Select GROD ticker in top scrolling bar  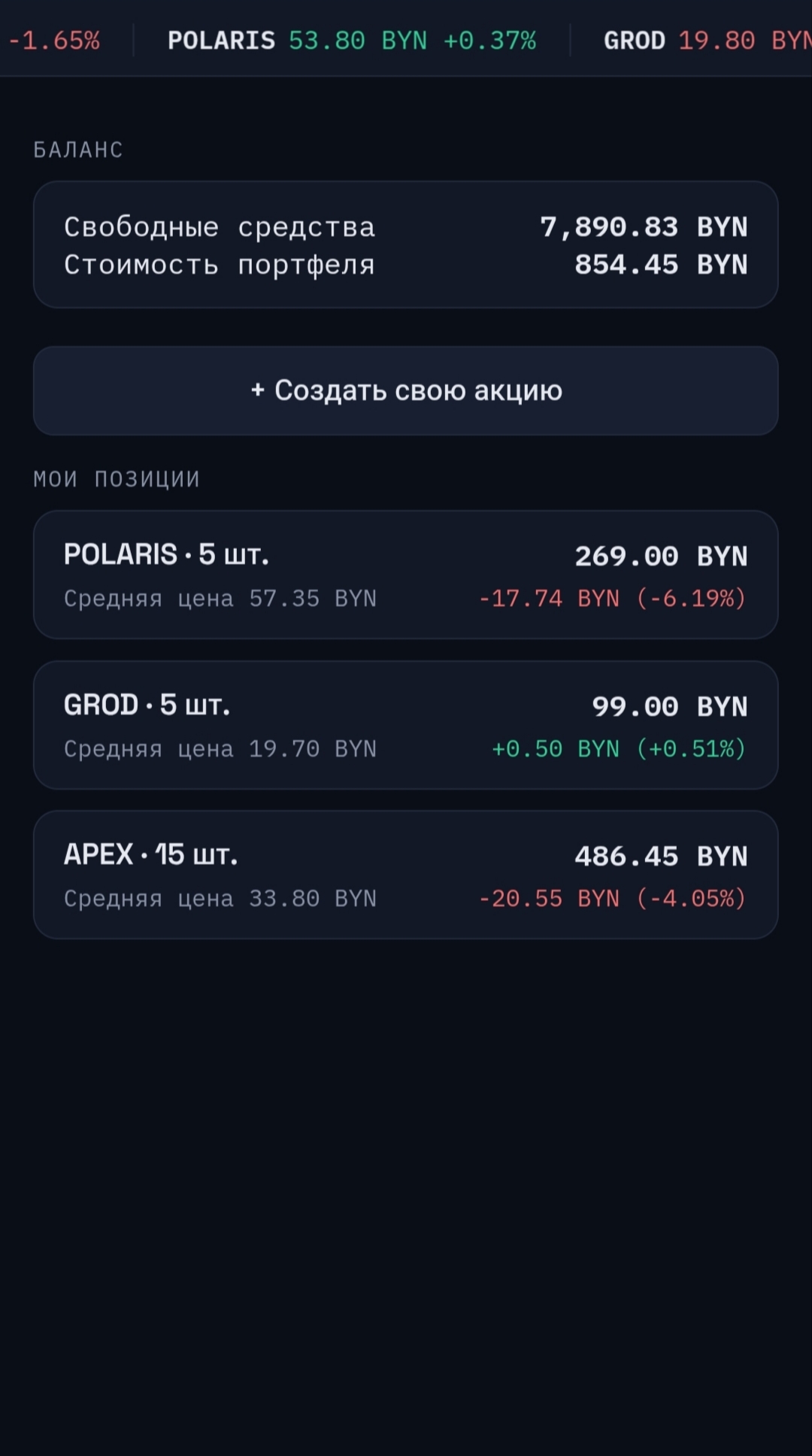pyautogui.click(x=707, y=40)
